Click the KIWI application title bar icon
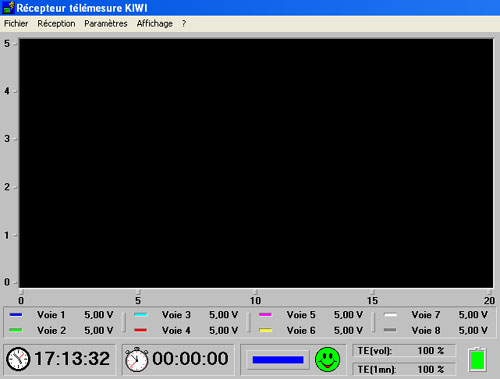 (x=8, y=8)
